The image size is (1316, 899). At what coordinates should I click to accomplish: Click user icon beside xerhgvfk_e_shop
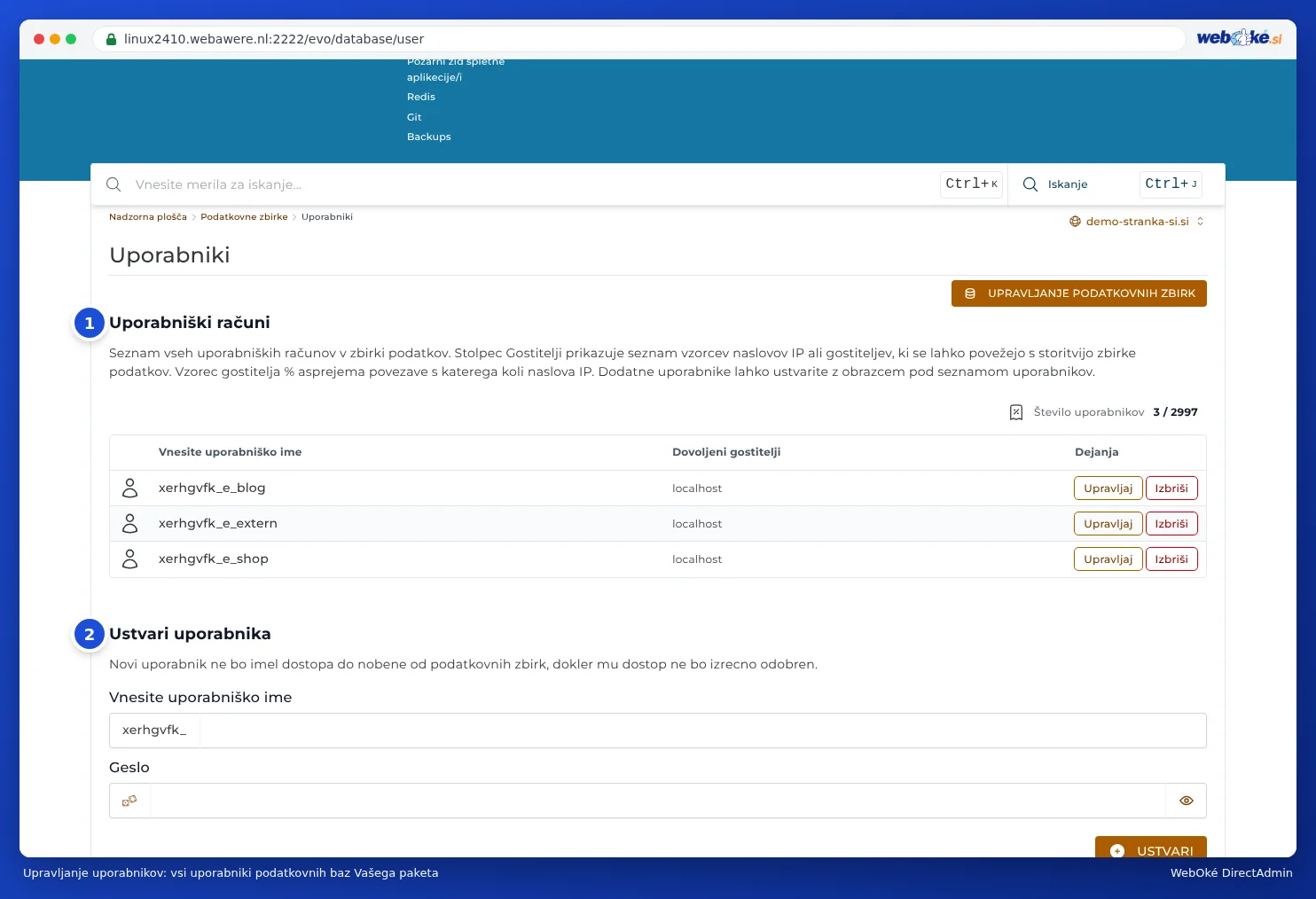(130, 559)
